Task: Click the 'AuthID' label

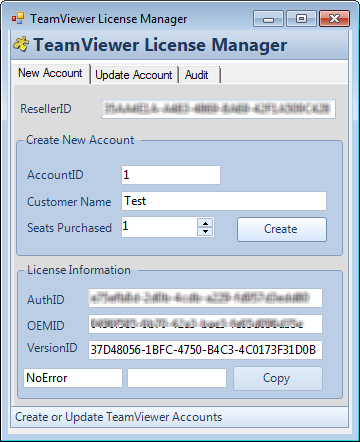Action: [x=46, y=300]
